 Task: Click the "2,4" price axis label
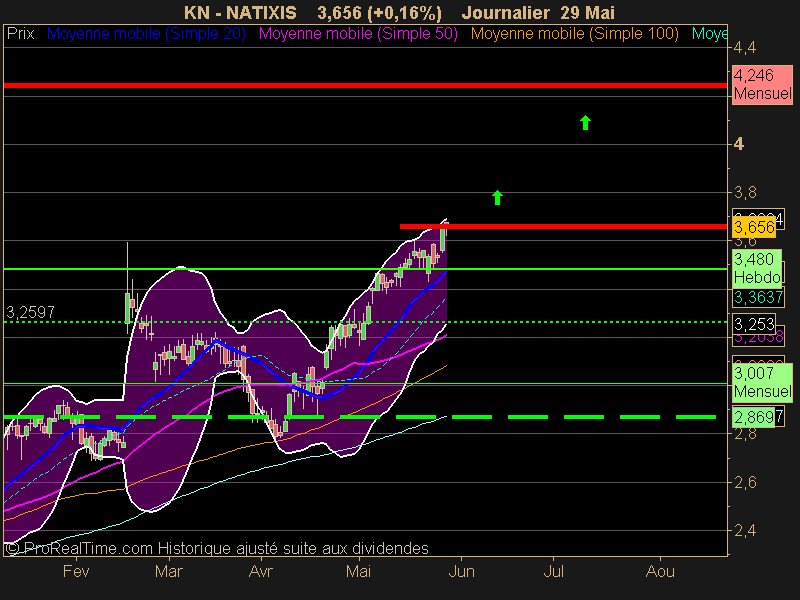745,531
